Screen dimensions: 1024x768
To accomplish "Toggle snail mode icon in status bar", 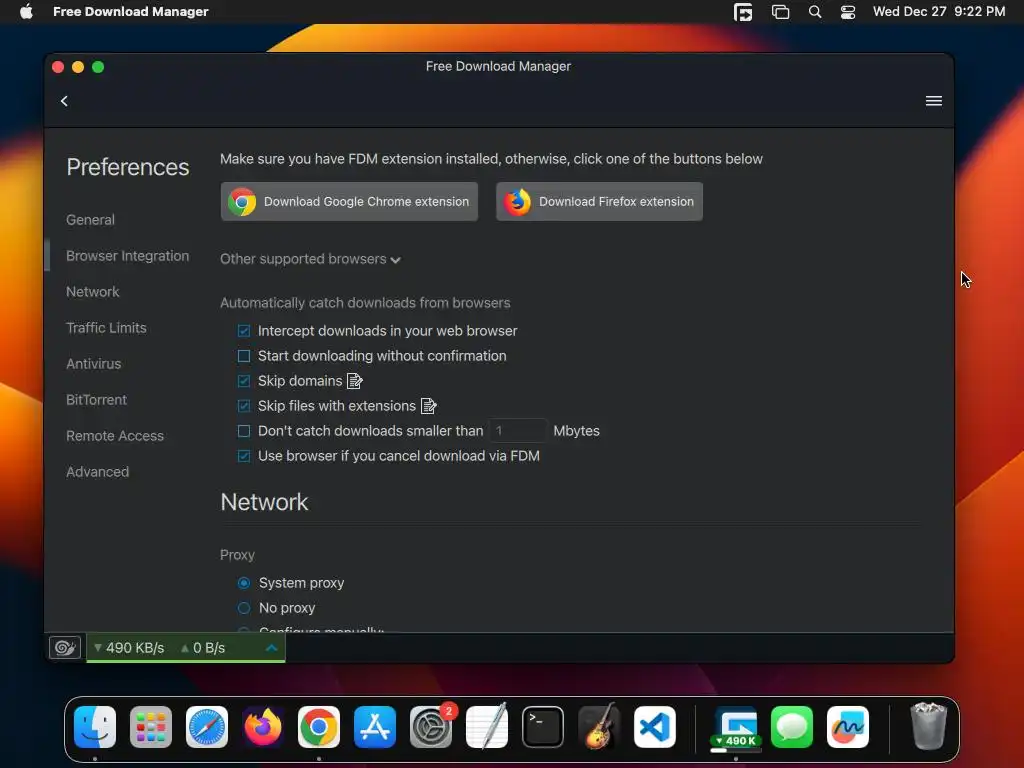I will point(65,648).
